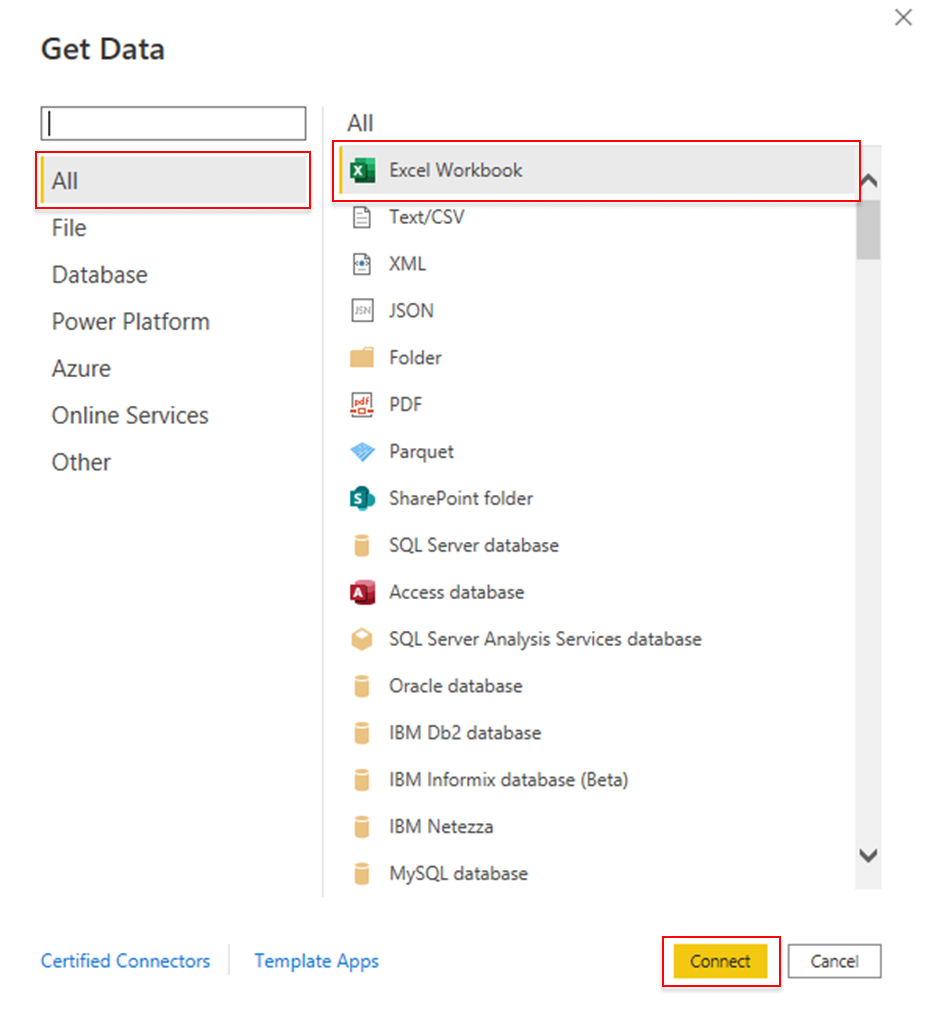Show Azure data sources
927x1019 pixels.
pos(81,368)
